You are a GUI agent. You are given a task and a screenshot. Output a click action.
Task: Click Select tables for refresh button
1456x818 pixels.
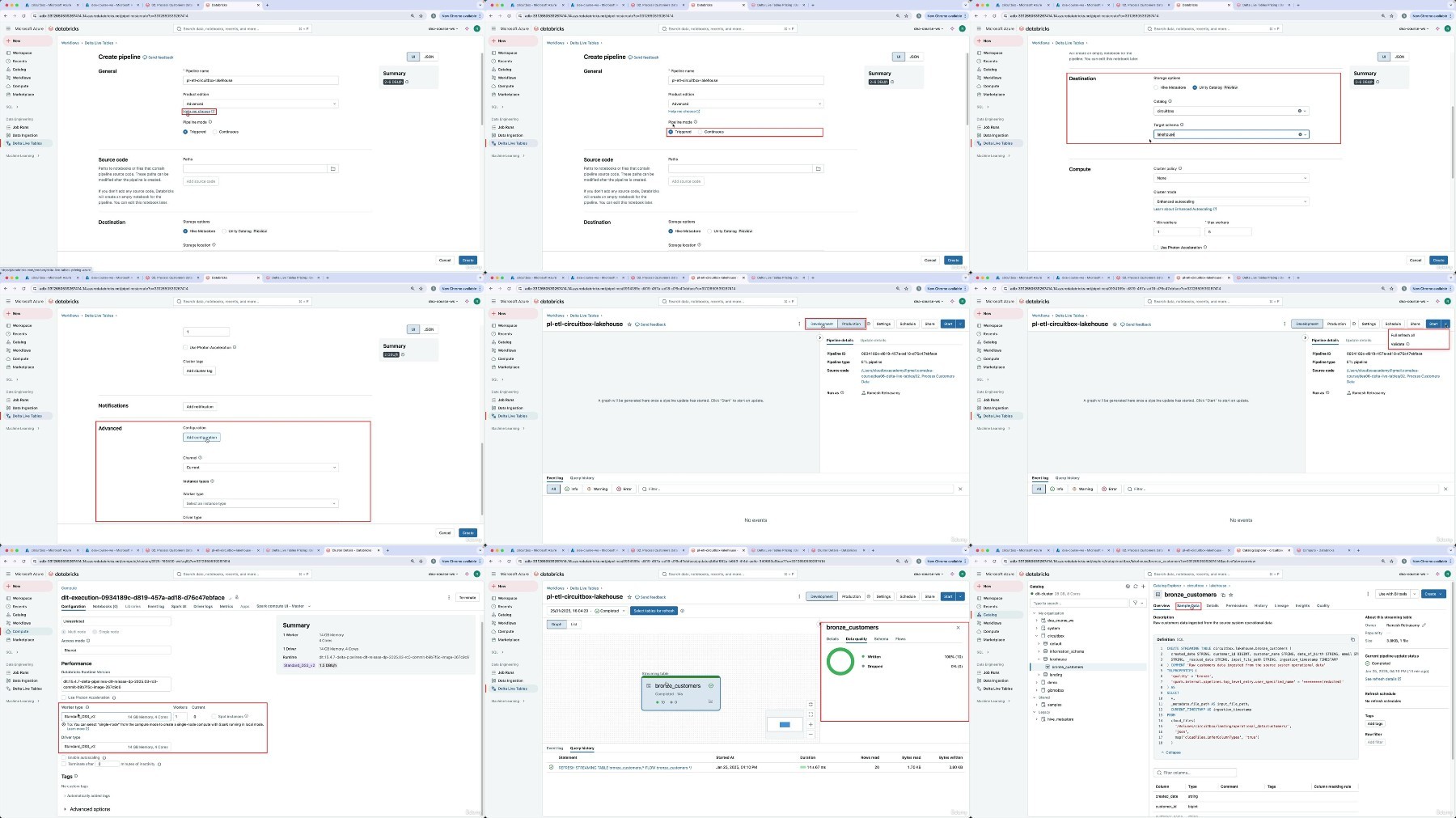(654, 611)
